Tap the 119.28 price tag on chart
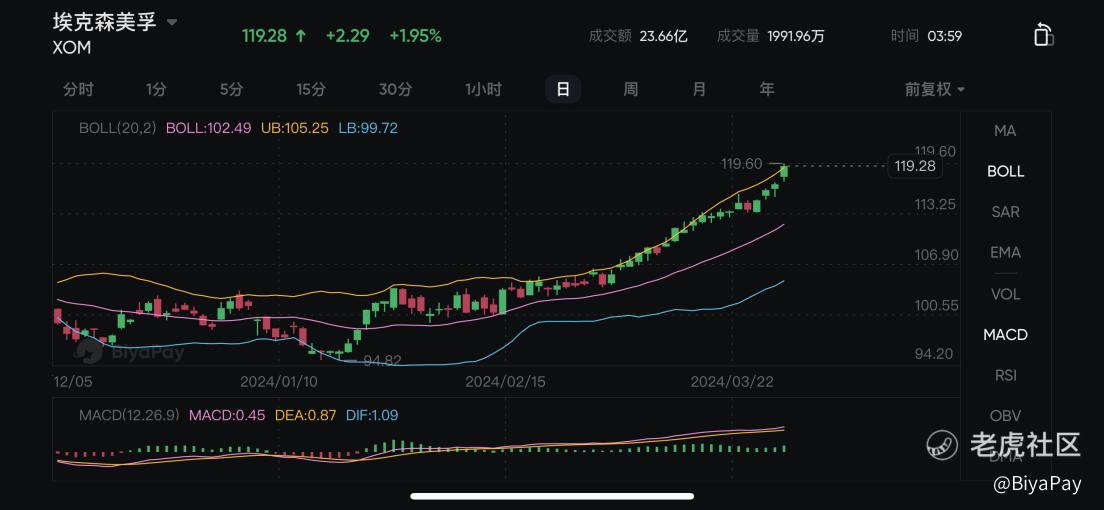Viewport: 1104px width, 510px height. tap(915, 166)
